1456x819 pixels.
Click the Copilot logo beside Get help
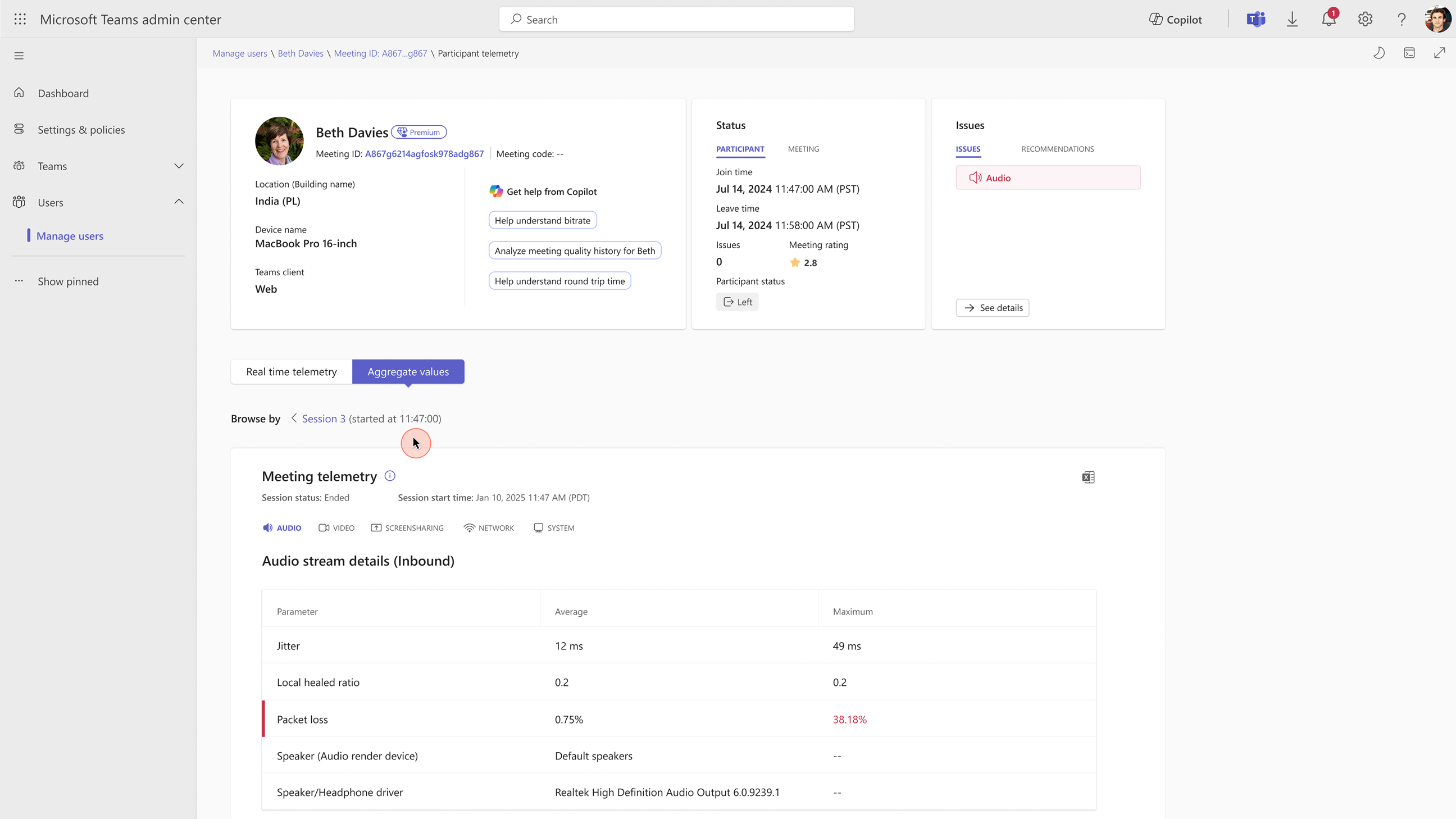point(495,192)
